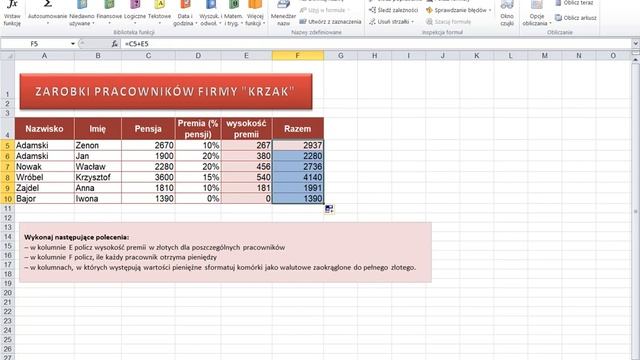Click the instructions text box
This screenshot has height=360, width=640.
pyautogui.click(x=225, y=252)
